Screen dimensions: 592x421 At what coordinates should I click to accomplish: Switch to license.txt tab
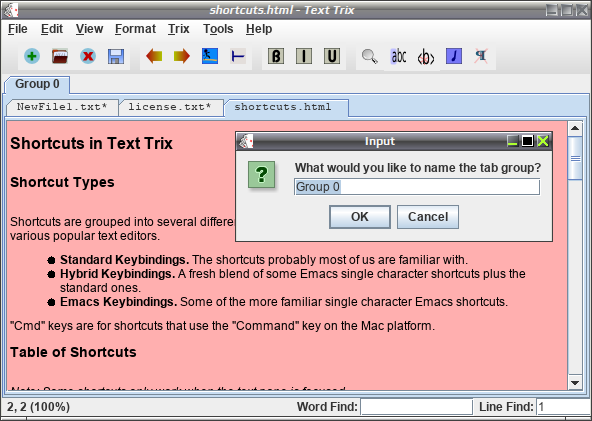coord(171,107)
